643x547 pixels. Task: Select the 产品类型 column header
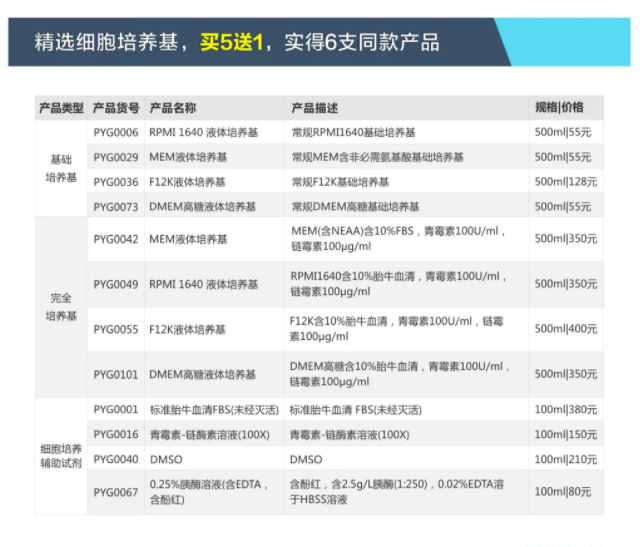coord(60,107)
